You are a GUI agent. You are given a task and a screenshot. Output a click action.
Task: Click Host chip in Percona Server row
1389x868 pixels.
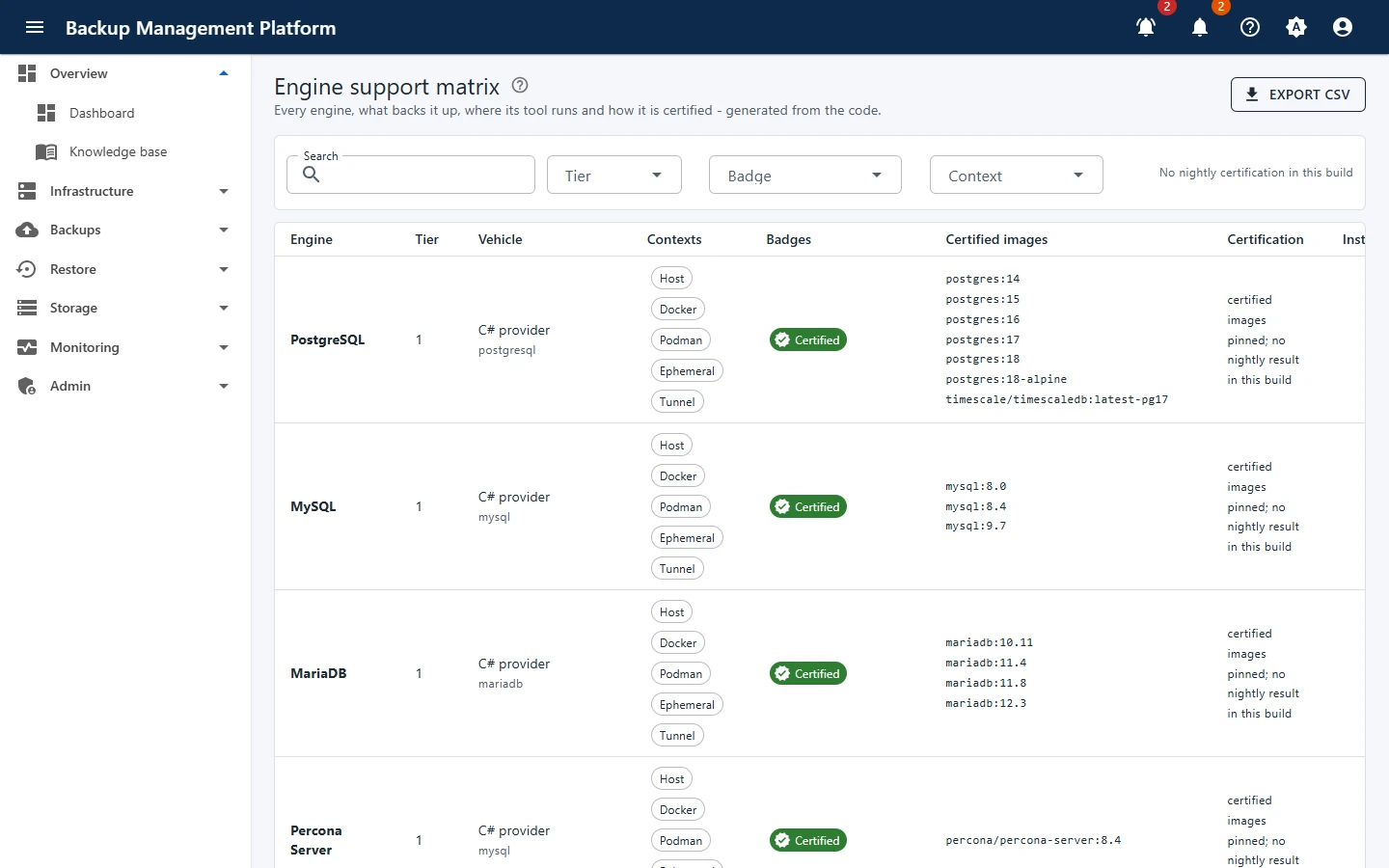[672, 778]
